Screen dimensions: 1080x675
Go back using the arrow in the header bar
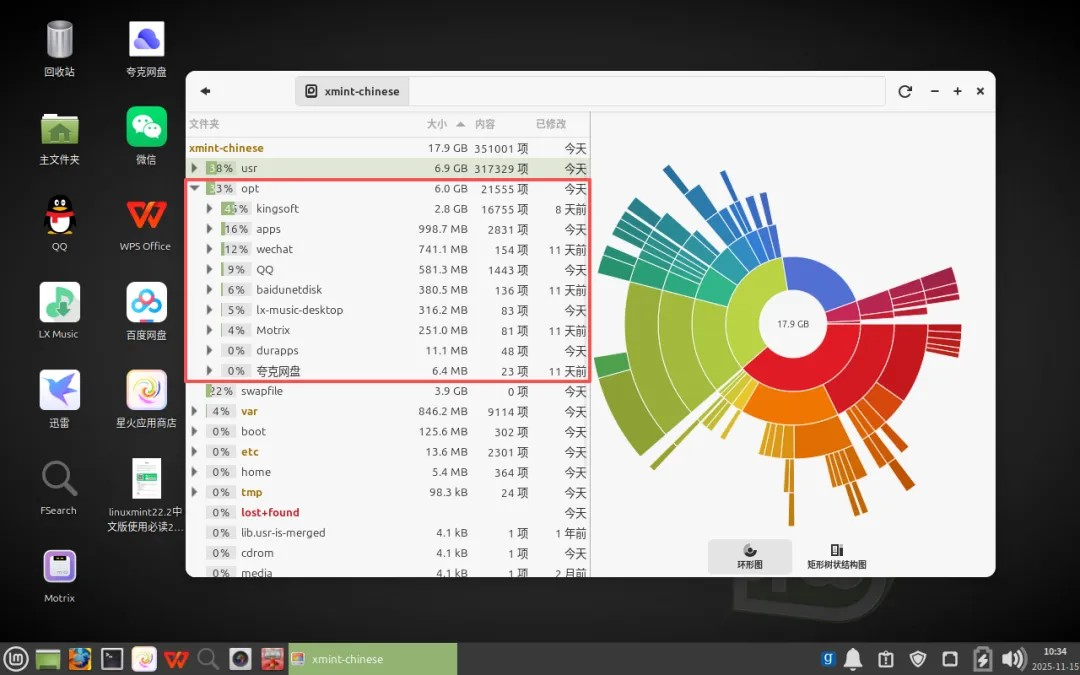point(205,91)
